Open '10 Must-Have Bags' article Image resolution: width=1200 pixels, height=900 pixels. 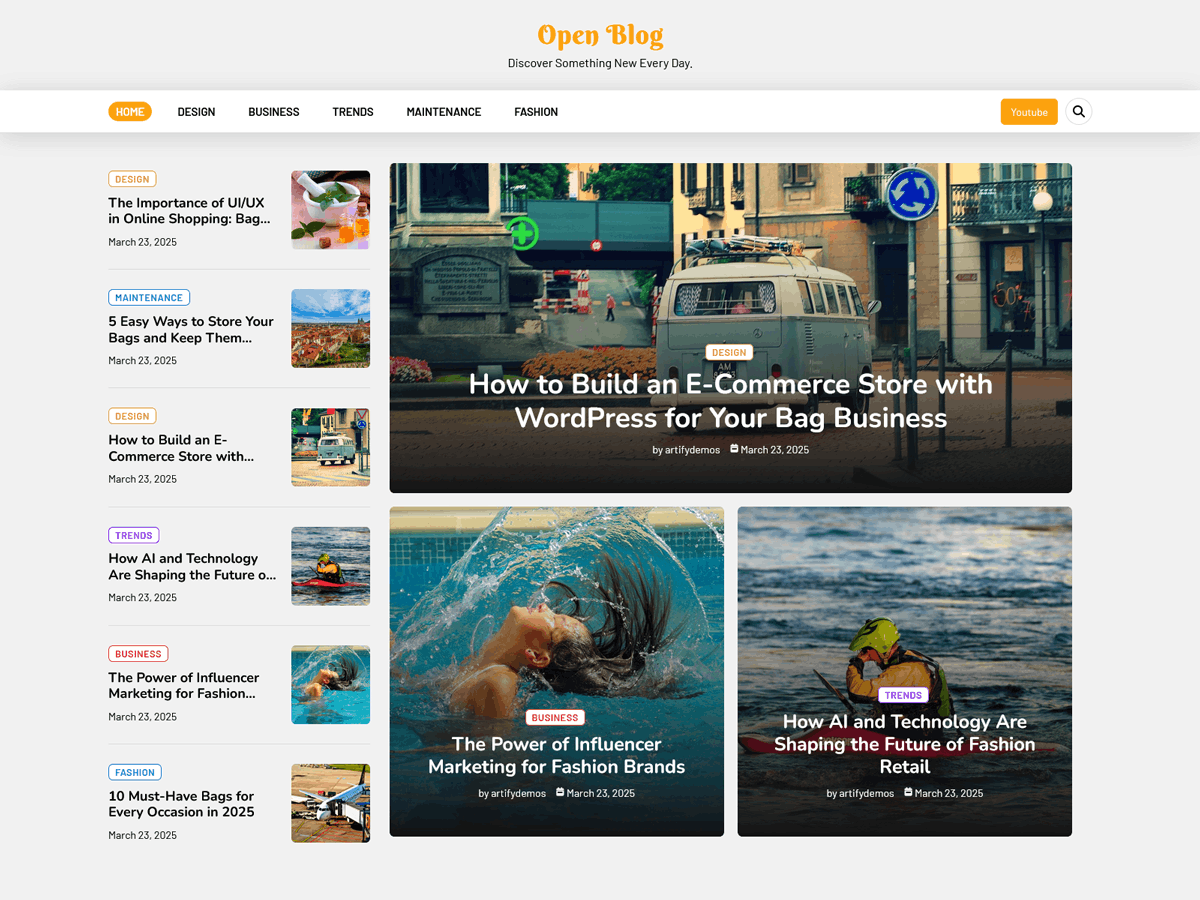coord(182,804)
